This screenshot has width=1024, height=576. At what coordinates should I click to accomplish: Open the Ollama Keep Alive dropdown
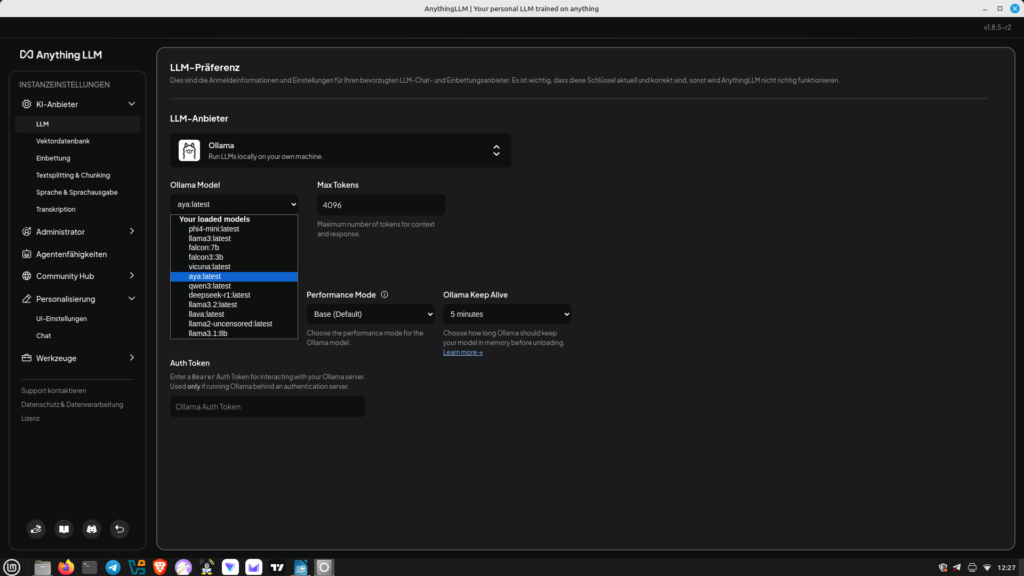point(507,314)
